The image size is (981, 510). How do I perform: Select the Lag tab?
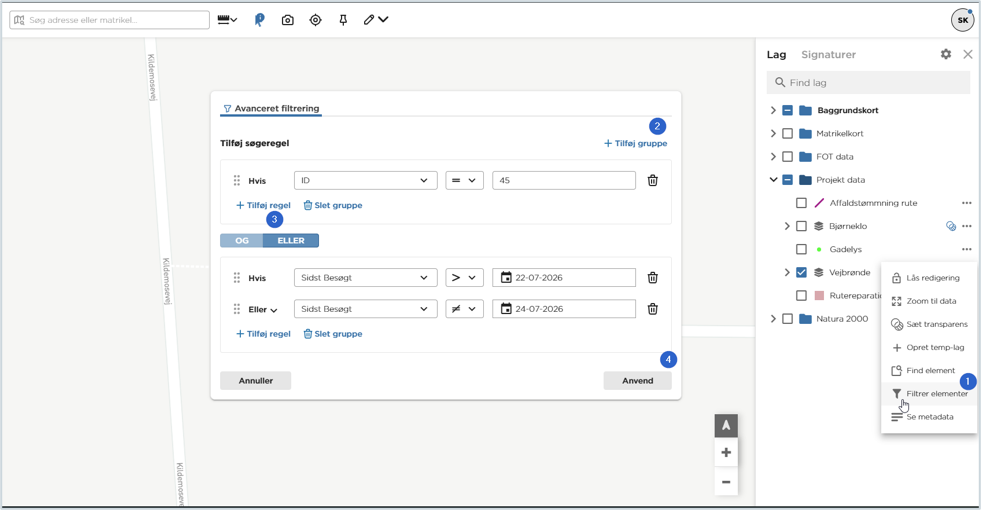tap(776, 54)
